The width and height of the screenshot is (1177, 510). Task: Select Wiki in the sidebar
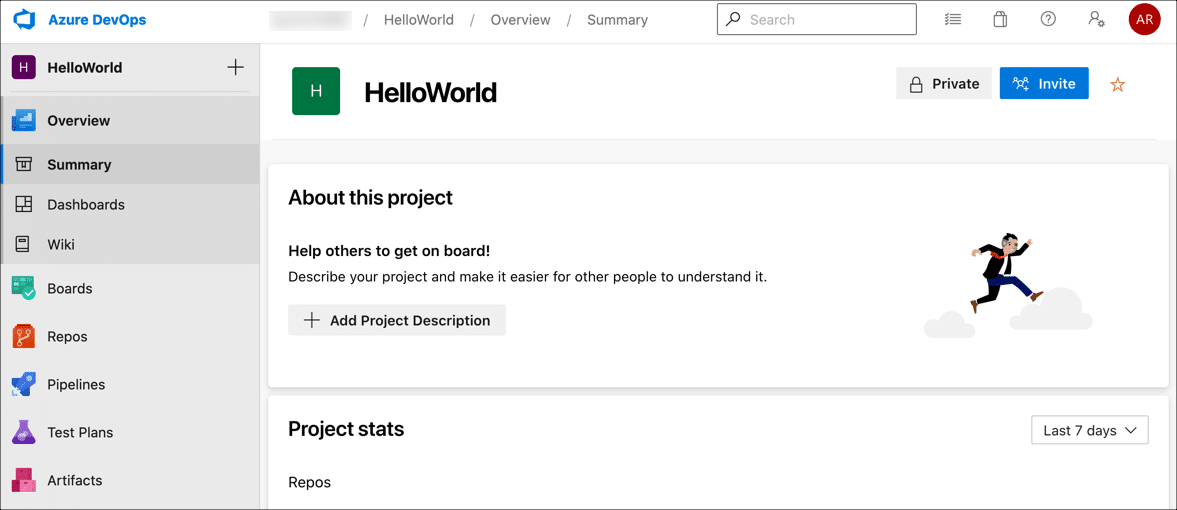point(61,245)
